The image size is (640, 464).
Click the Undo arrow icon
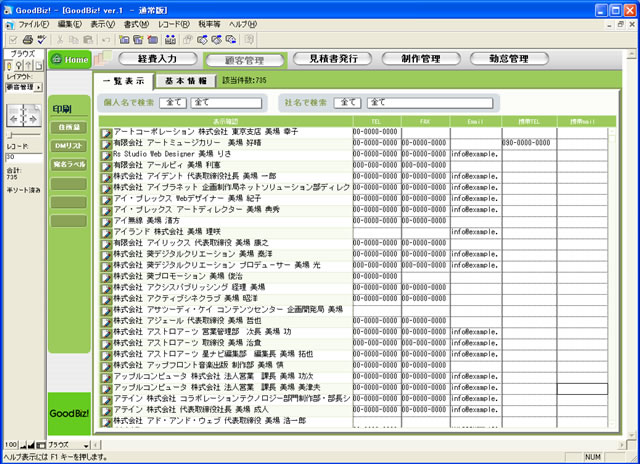pos(106,40)
